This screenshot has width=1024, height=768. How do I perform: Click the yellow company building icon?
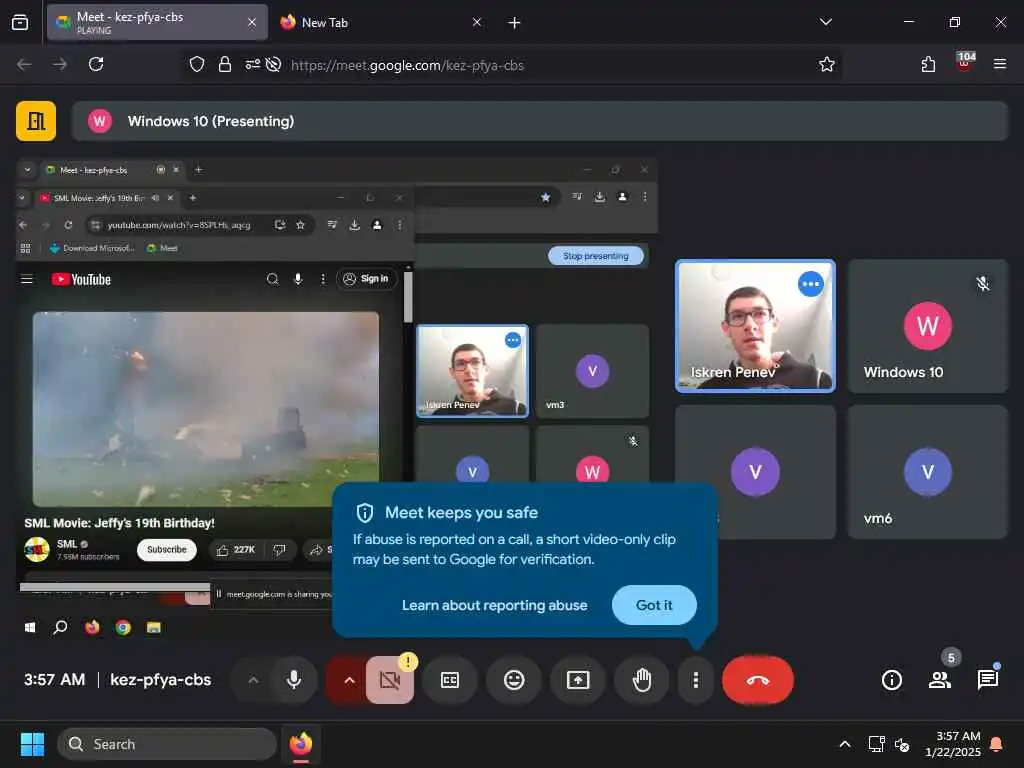[36, 121]
